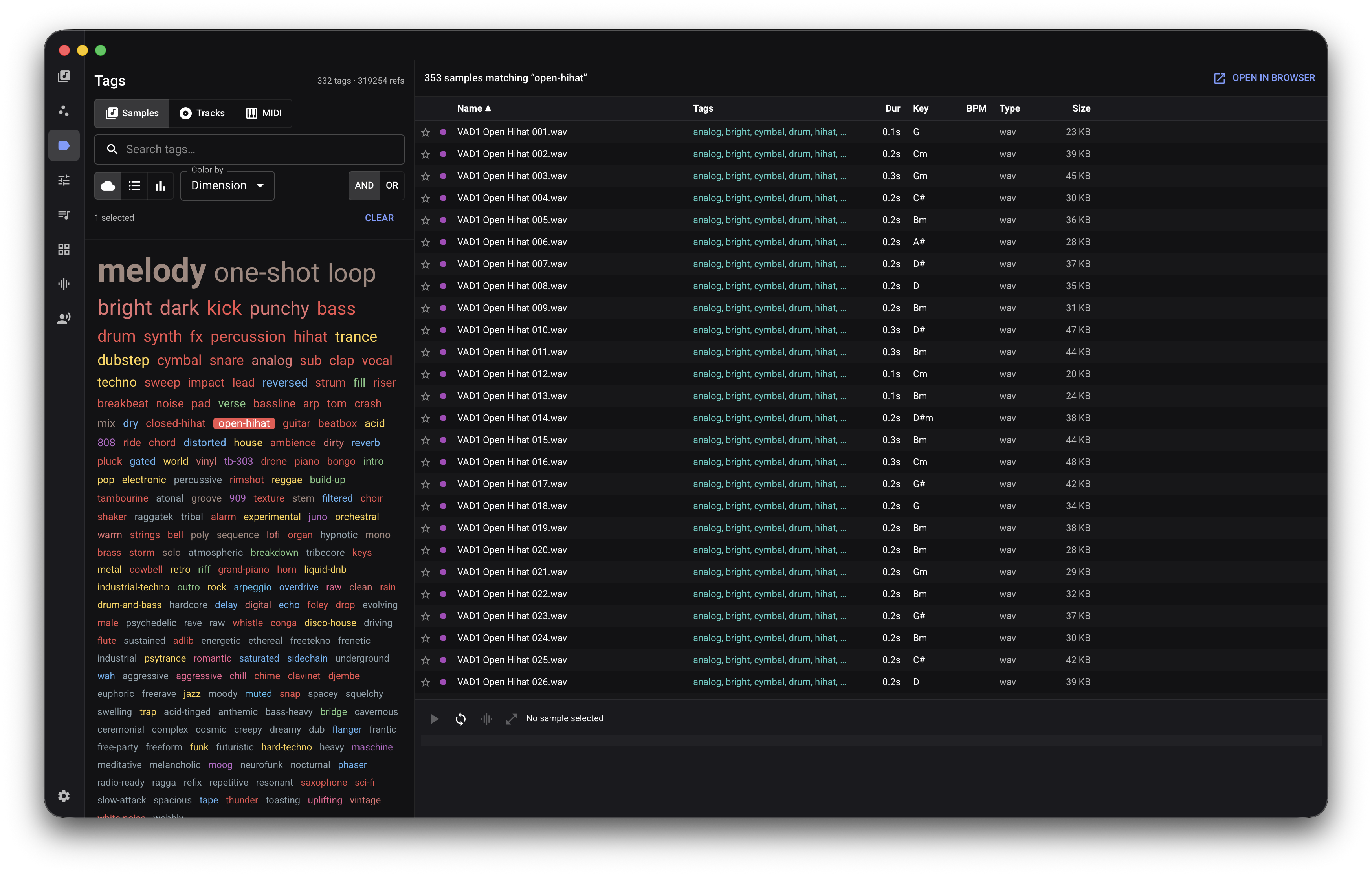Open the playlist queue sidebar icon
The height and width of the screenshot is (876, 1372).
coord(64,215)
